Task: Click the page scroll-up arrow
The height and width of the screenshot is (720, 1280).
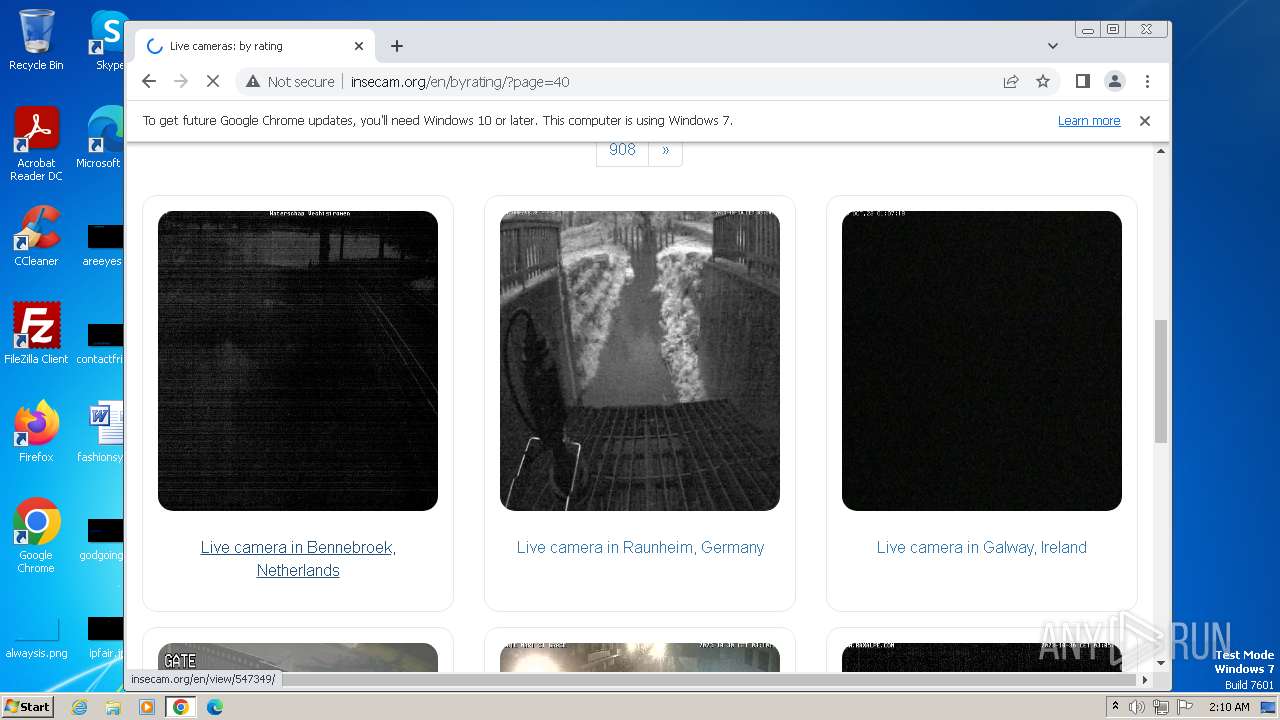Action: coord(1161,151)
